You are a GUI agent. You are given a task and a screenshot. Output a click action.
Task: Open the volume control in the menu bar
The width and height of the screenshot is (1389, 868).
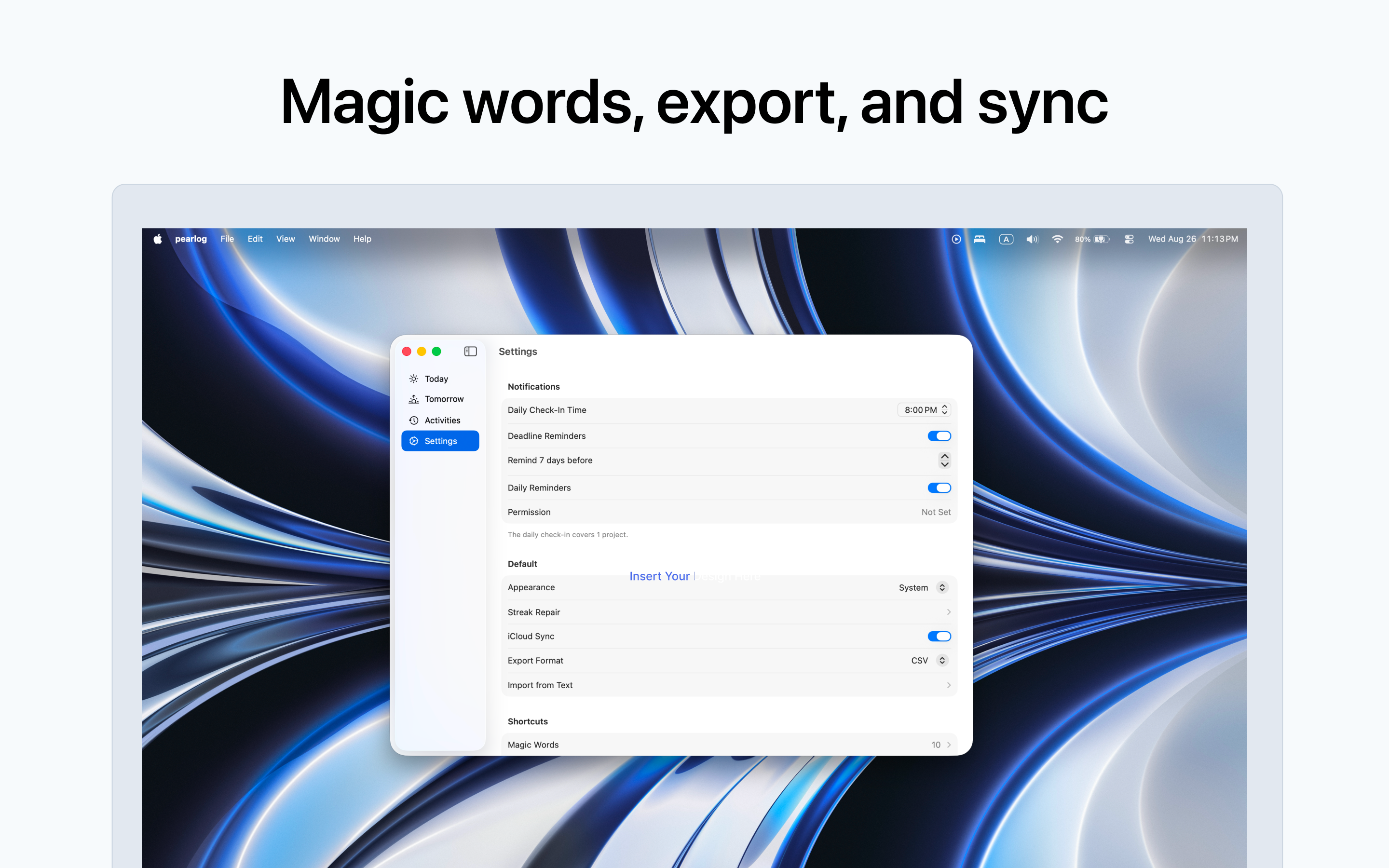[1032, 239]
